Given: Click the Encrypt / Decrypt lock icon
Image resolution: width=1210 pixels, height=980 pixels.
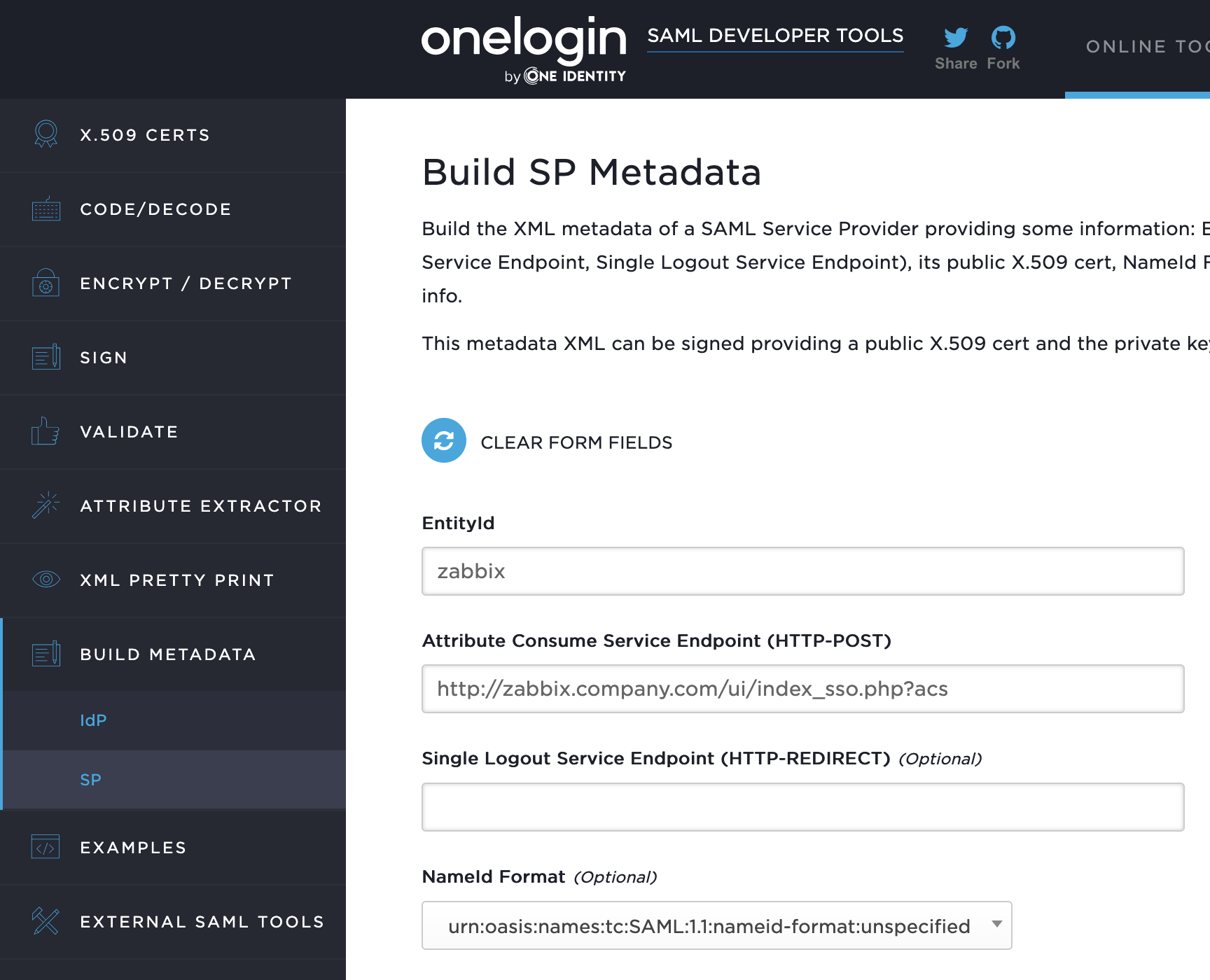Looking at the screenshot, I should pos(46,283).
